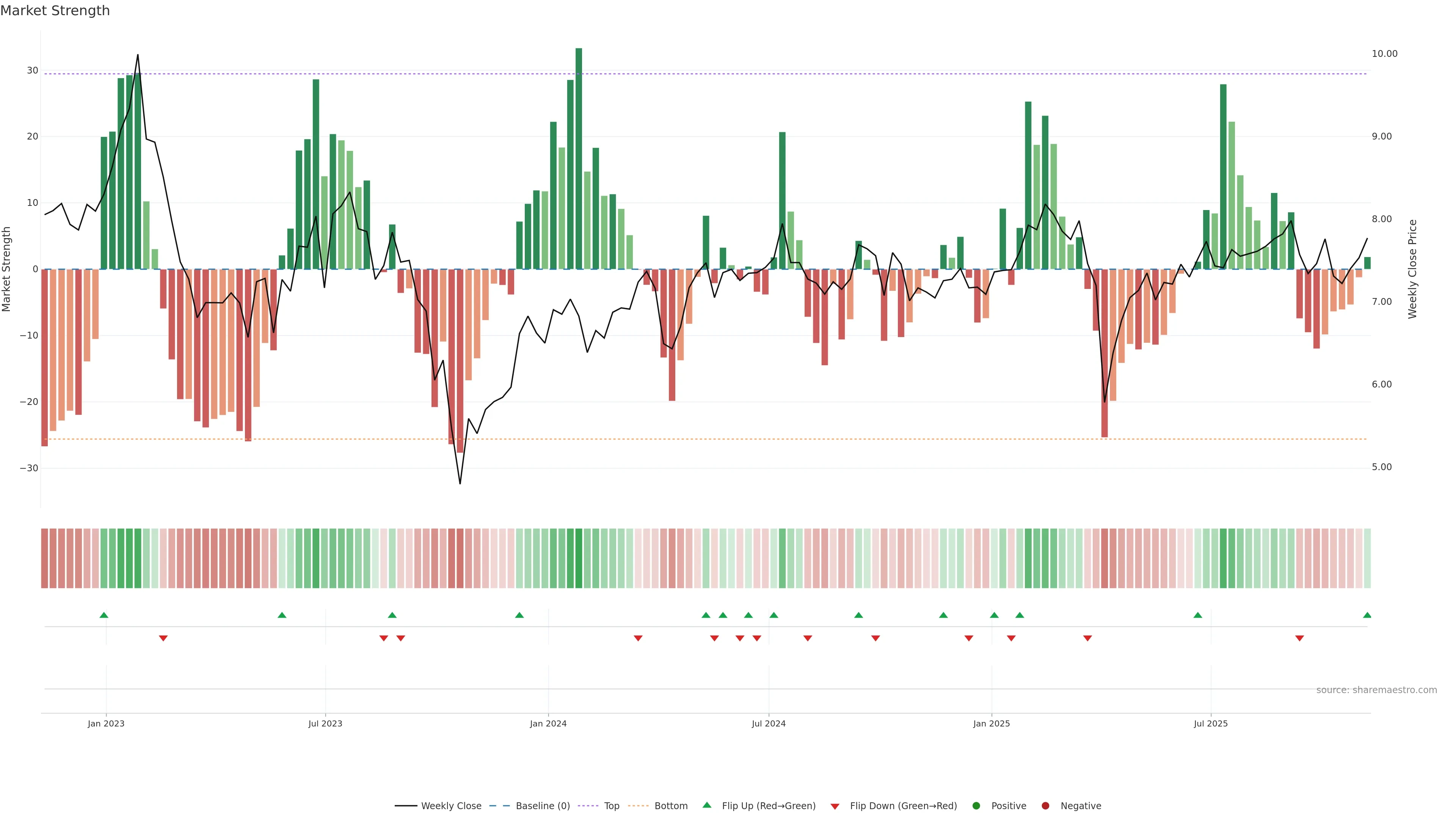Click the leftmost green Flip Up marker on the timeline
This screenshot has width=1456, height=819.
[x=104, y=615]
